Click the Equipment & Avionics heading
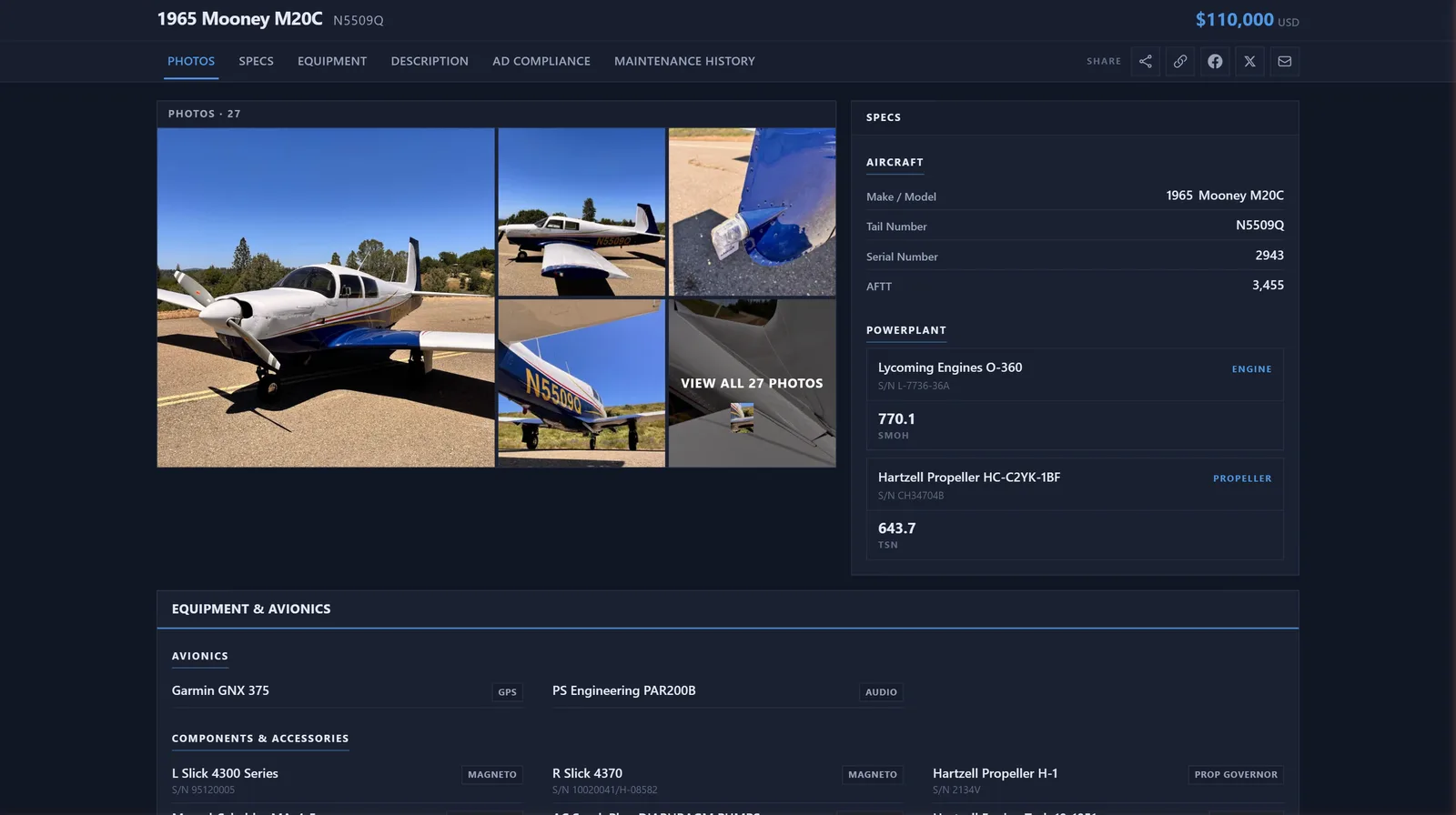Screen dimensions: 1456x815 tap(251, 609)
